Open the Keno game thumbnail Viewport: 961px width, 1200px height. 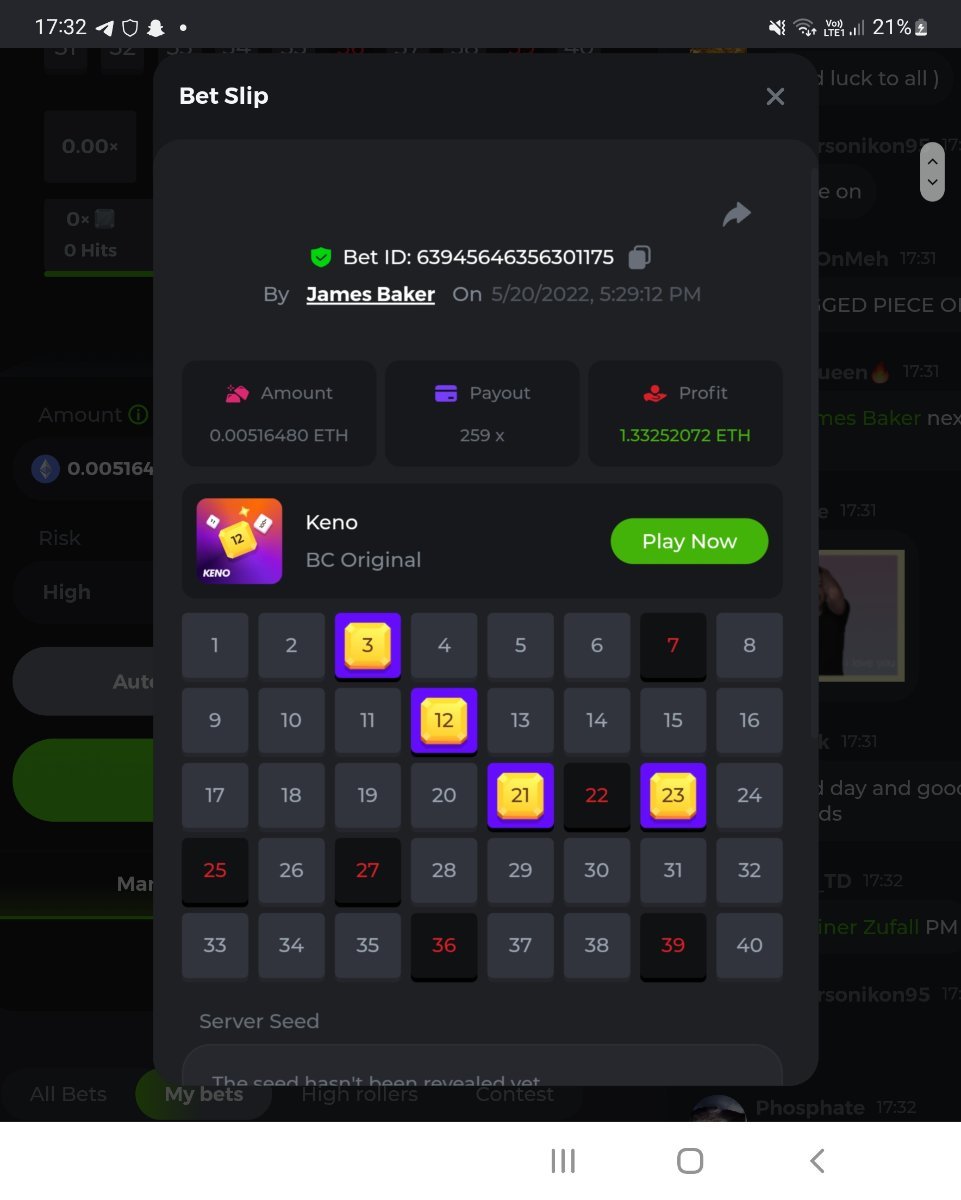[239, 541]
